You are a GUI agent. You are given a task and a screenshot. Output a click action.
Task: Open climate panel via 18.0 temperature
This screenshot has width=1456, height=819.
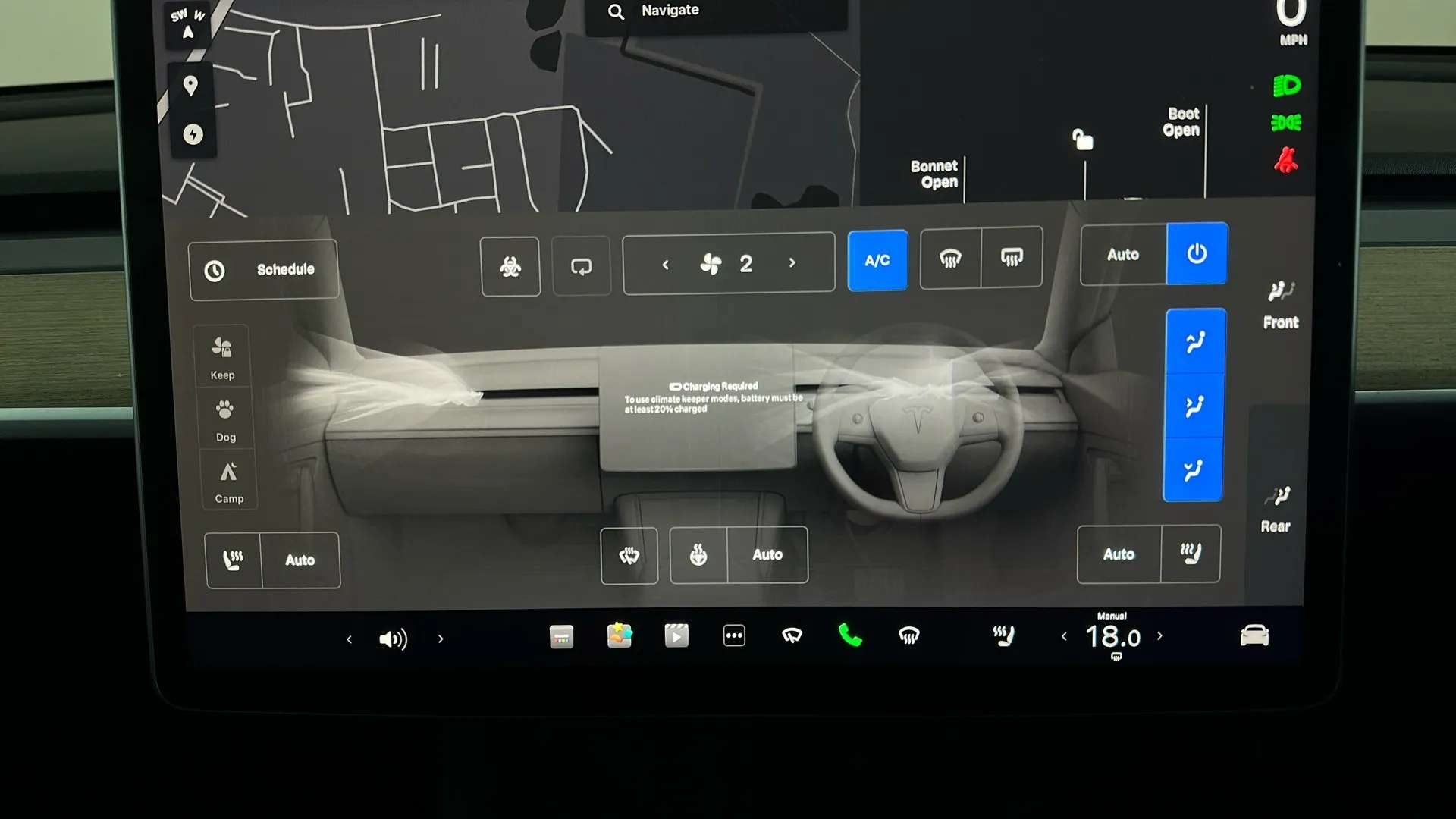pyautogui.click(x=1112, y=637)
